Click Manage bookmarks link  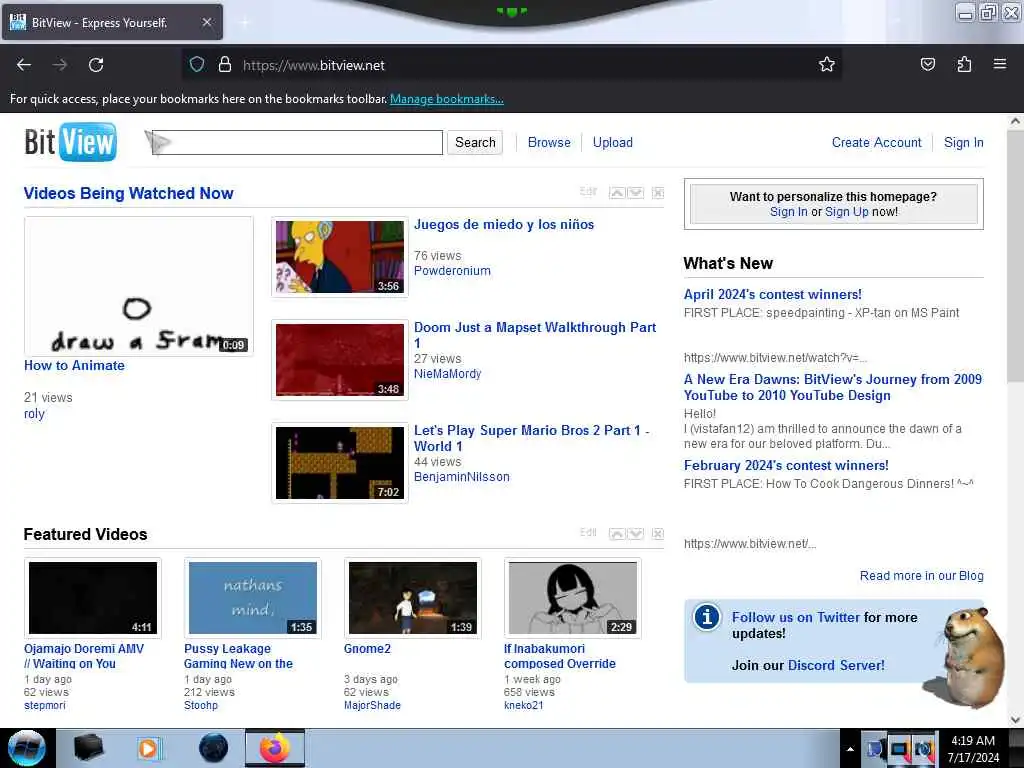(447, 99)
